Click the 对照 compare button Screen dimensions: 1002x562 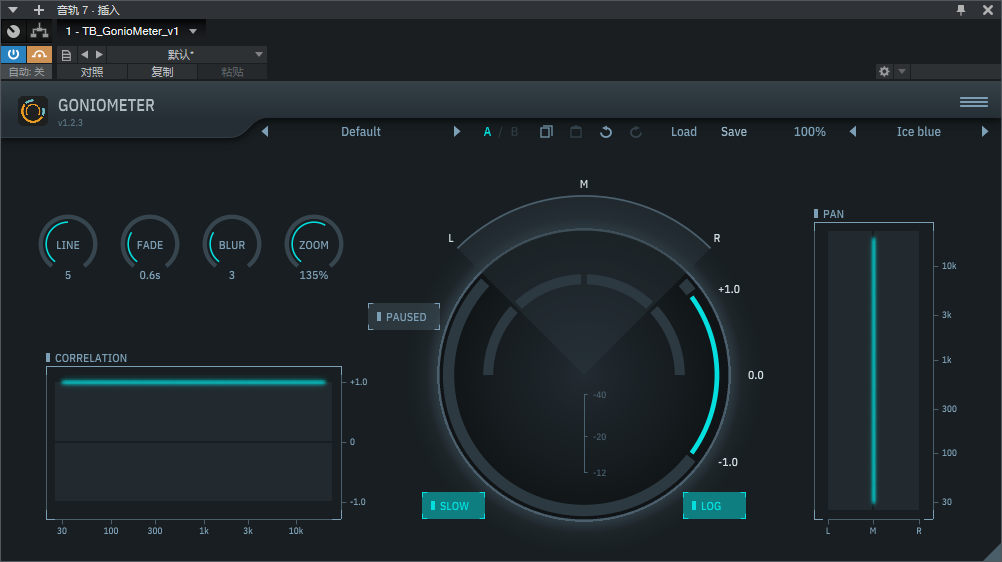(x=92, y=72)
